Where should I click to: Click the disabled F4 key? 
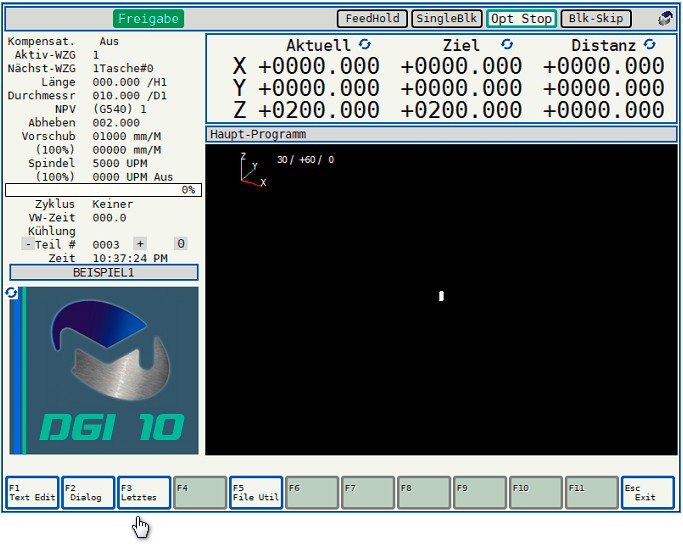click(x=200, y=493)
